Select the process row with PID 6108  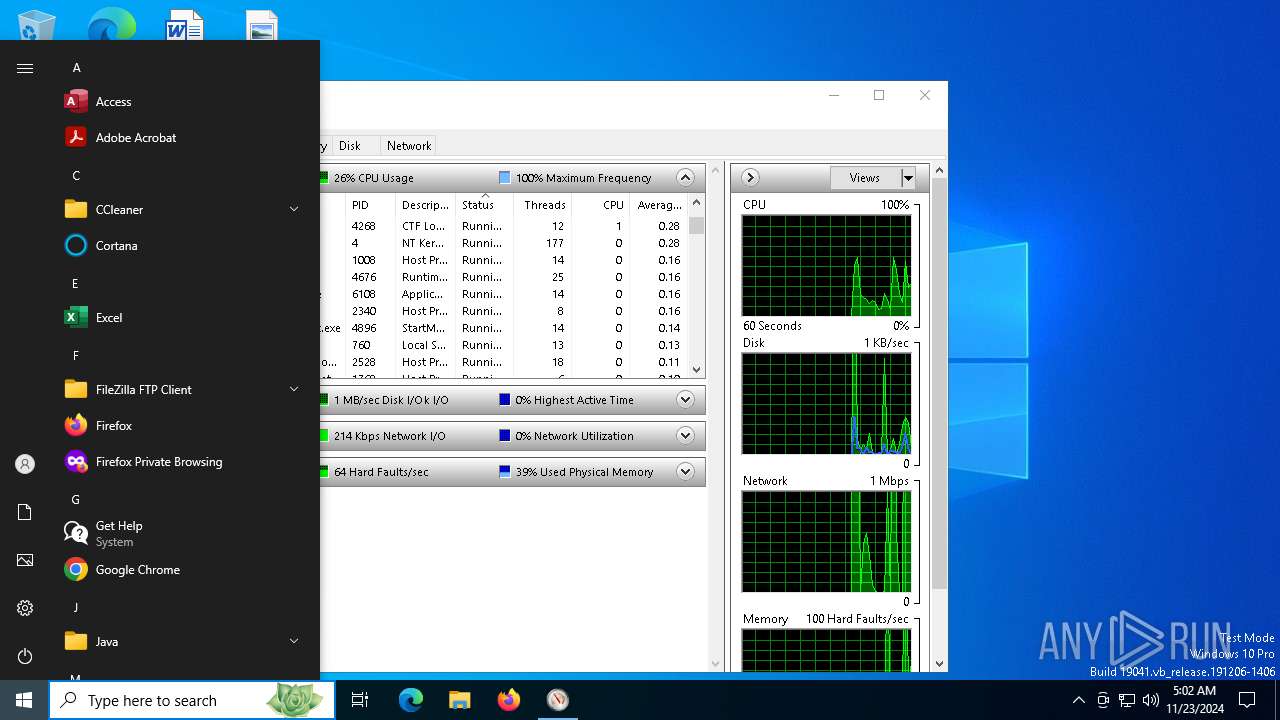(x=503, y=294)
